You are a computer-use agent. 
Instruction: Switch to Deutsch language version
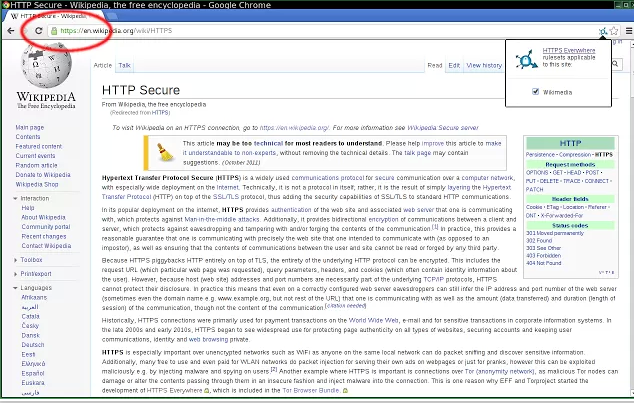[x=33, y=345]
